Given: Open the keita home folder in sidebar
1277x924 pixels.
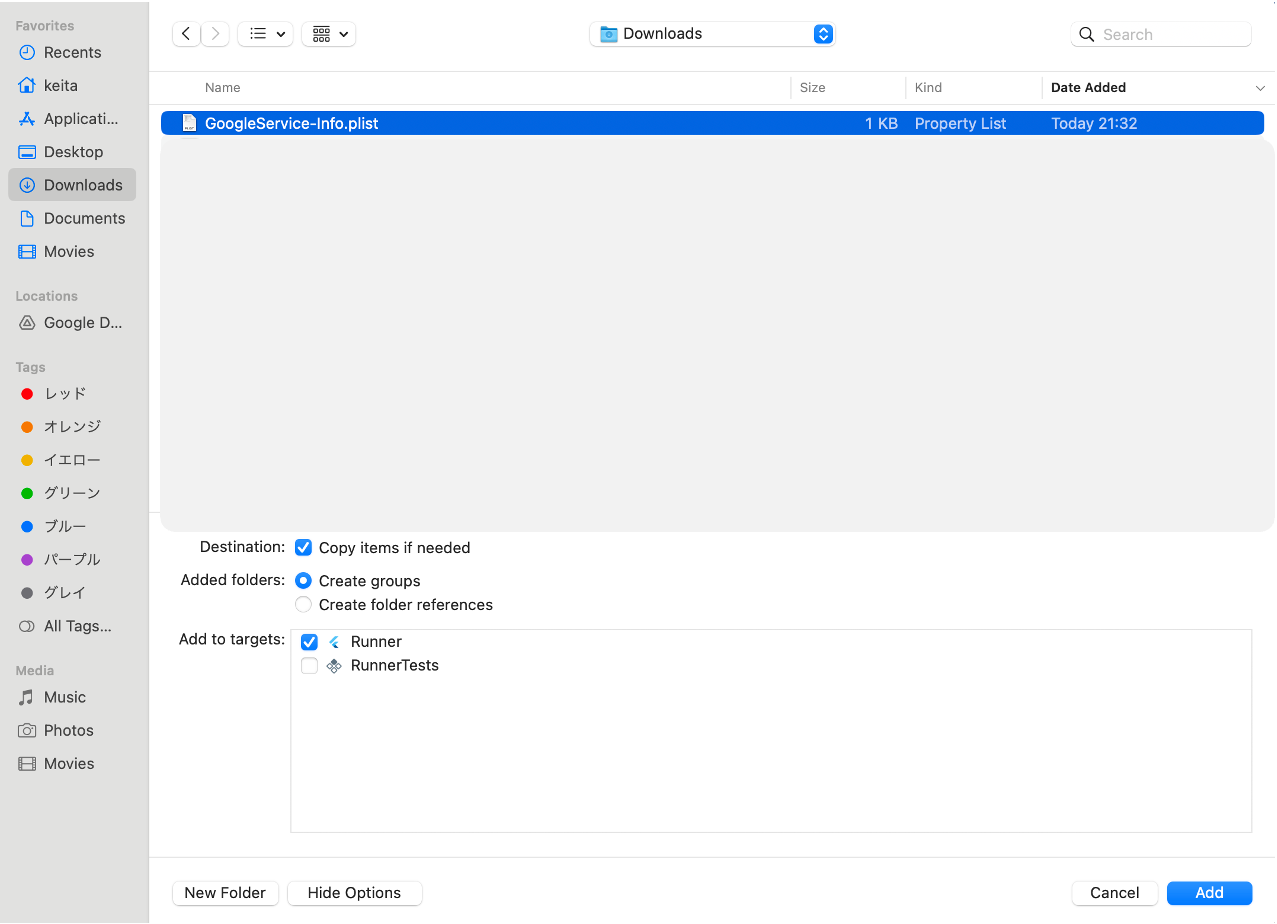Looking at the screenshot, I should coord(60,85).
